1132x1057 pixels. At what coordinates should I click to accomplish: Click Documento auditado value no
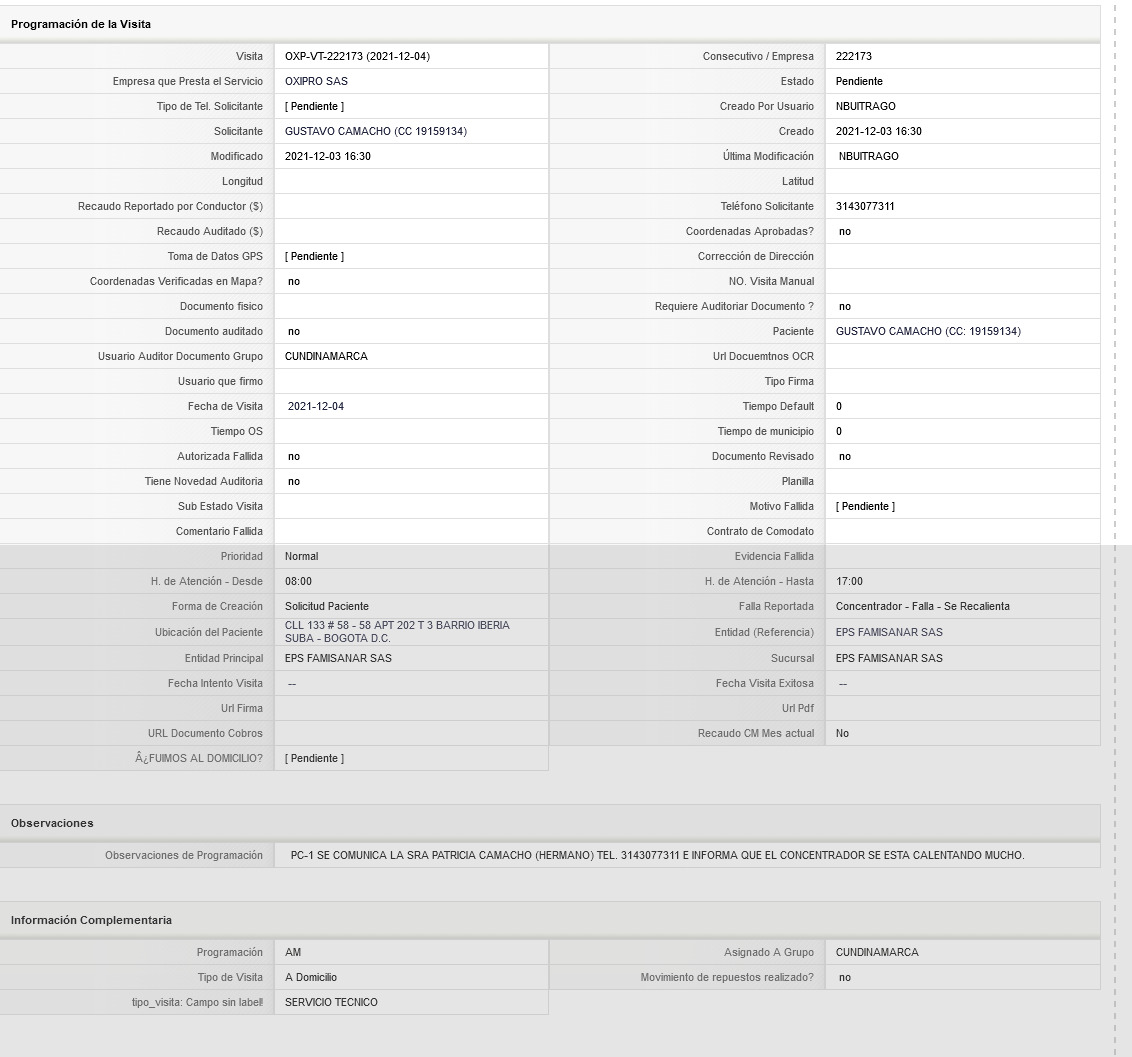[x=294, y=331]
